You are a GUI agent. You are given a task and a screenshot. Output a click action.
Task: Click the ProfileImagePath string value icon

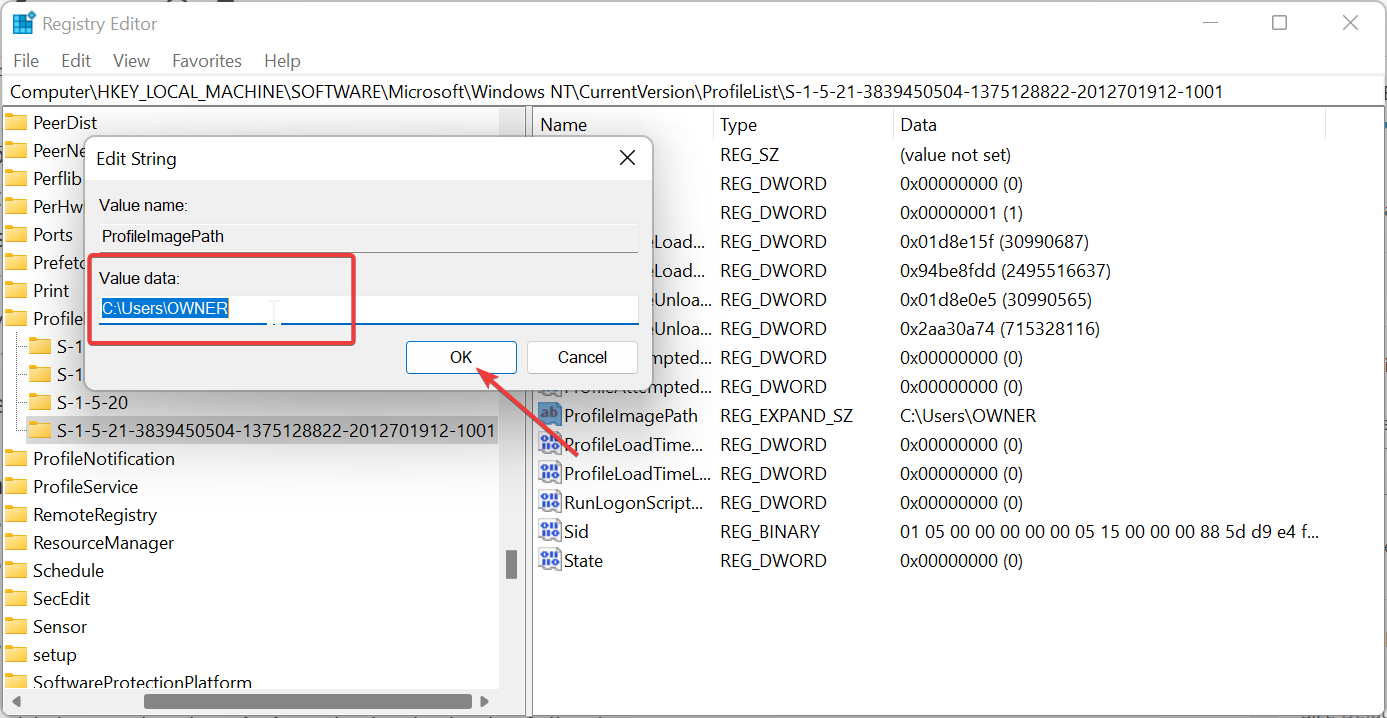click(x=549, y=415)
